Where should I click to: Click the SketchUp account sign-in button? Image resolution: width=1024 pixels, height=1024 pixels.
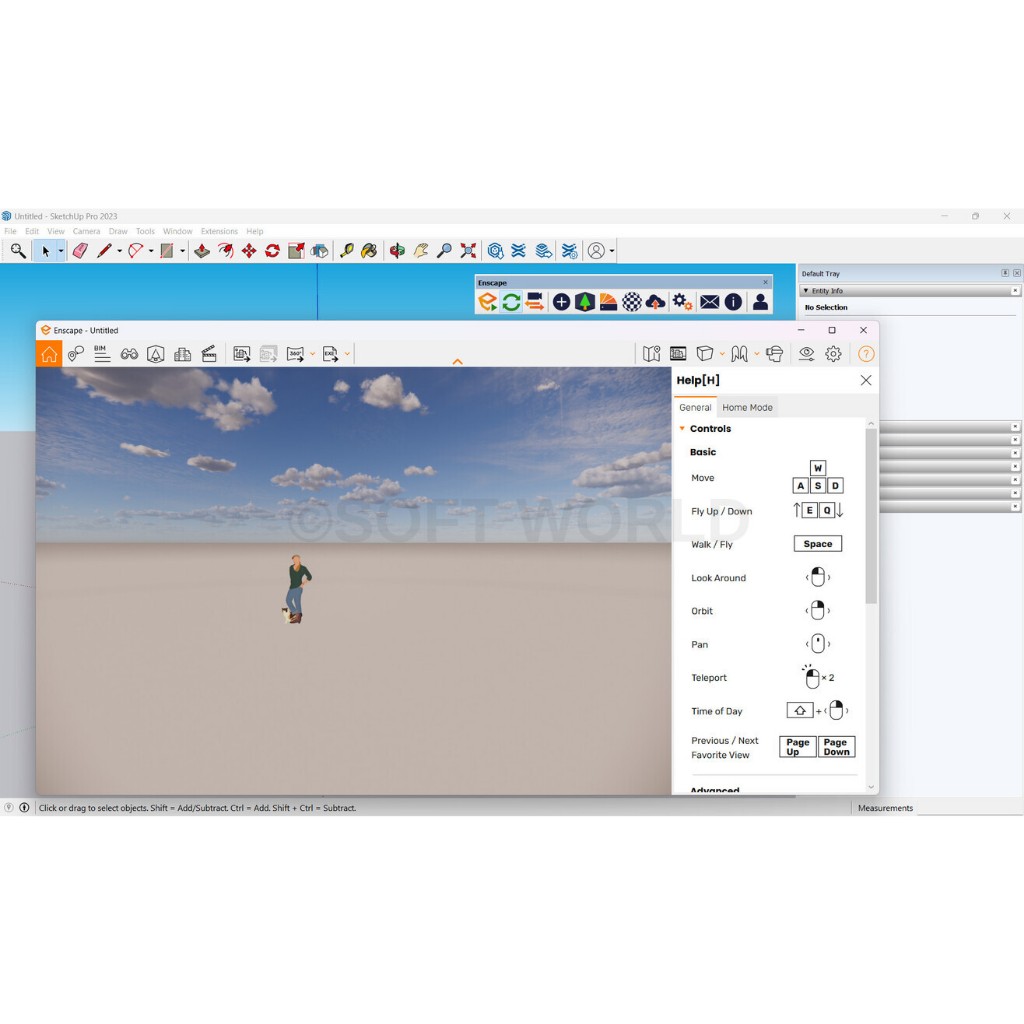(596, 251)
